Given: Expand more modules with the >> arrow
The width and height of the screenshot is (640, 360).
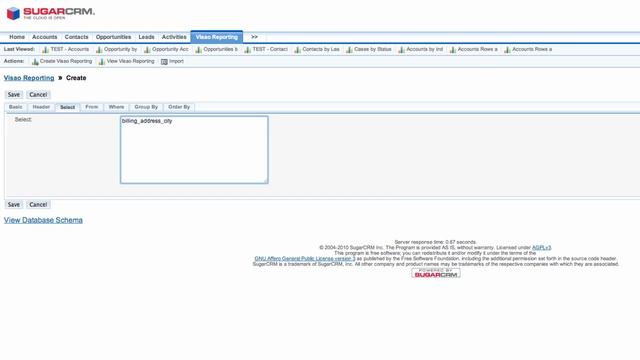Looking at the screenshot, I should point(254,37).
